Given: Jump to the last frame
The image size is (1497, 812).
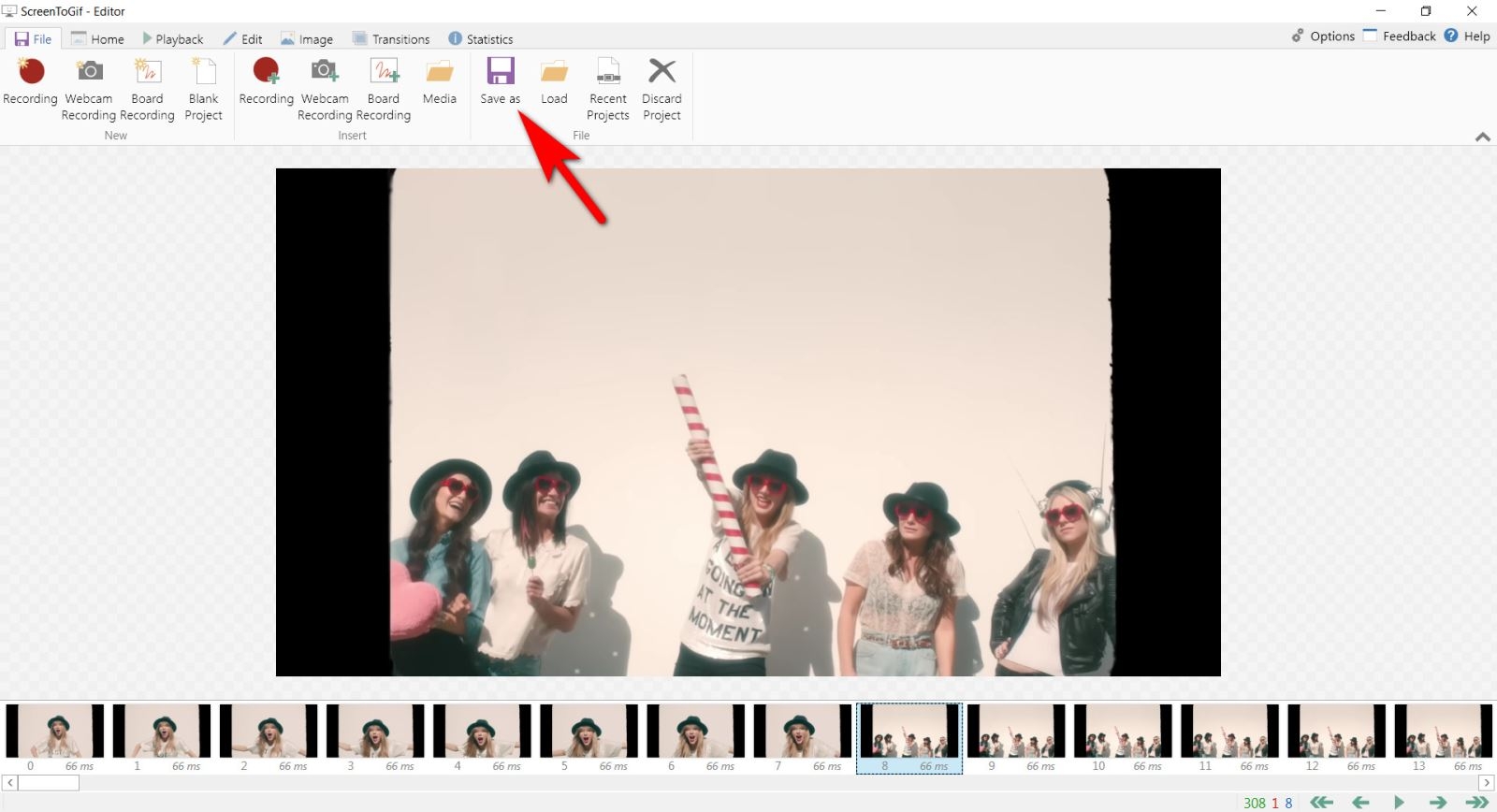Looking at the screenshot, I should [x=1476, y=803].
